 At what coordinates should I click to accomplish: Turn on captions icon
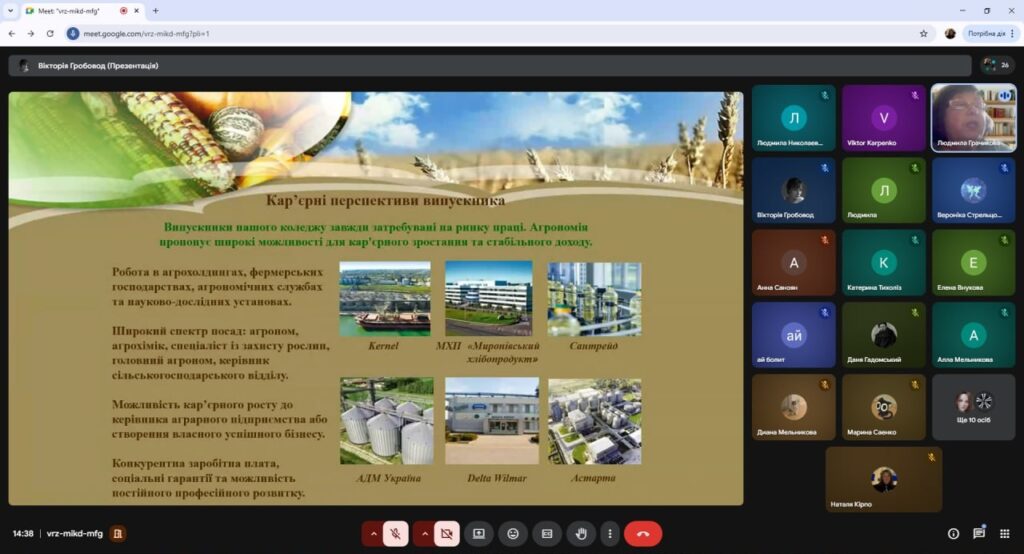pyautogui.click(x=547, y=534)
